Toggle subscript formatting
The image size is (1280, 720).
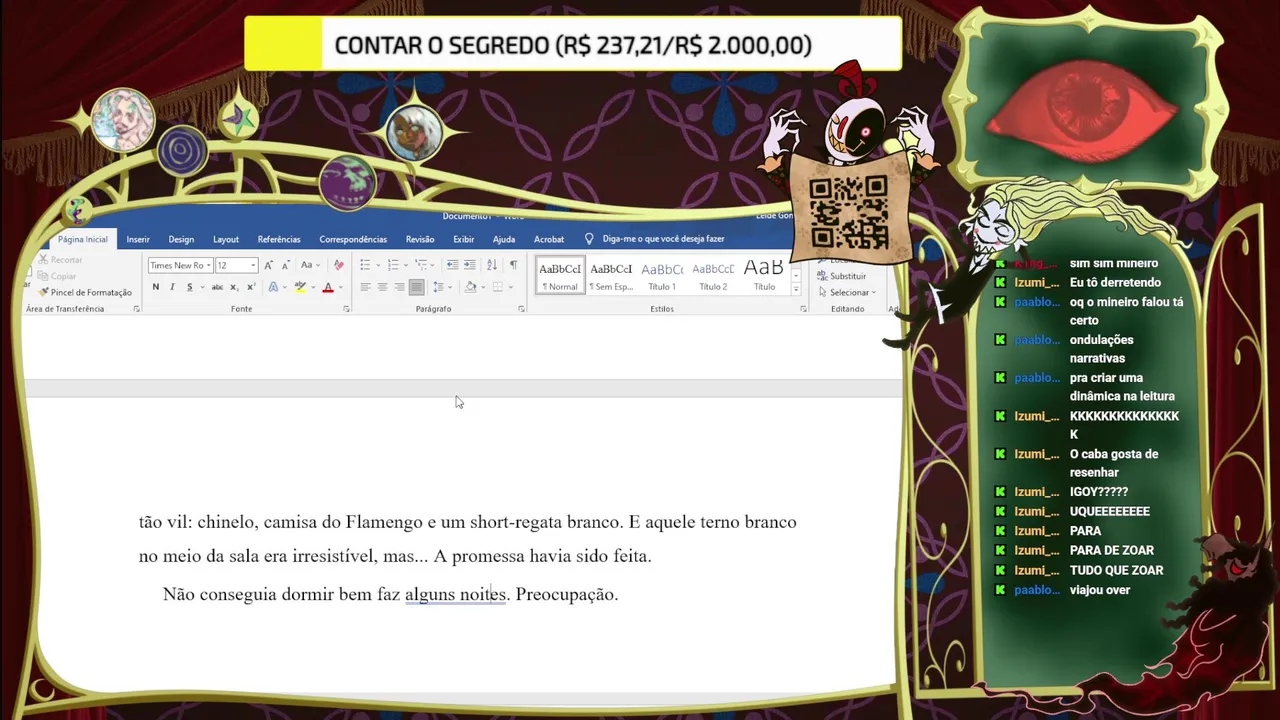pos(234,287)
